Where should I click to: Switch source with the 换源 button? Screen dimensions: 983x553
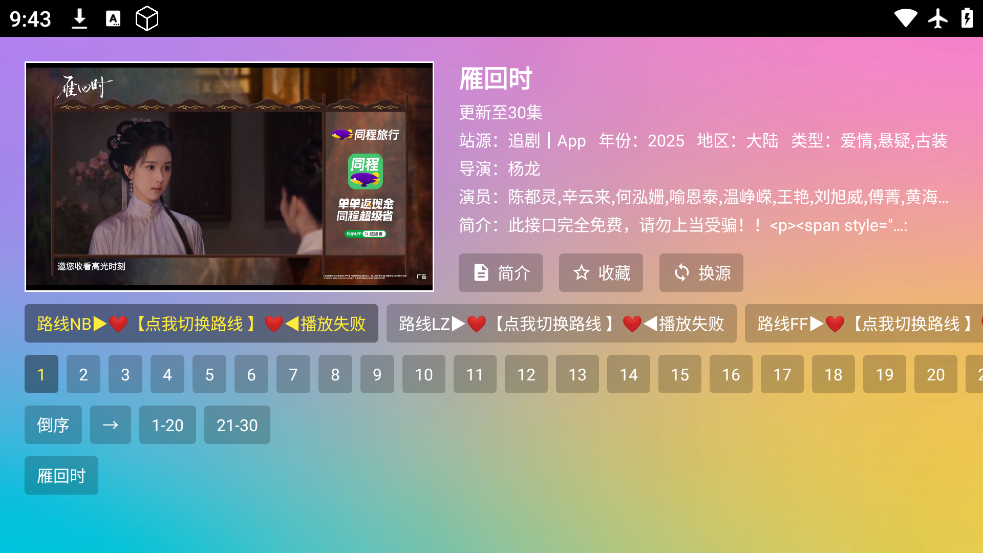[x=701, y=273]
